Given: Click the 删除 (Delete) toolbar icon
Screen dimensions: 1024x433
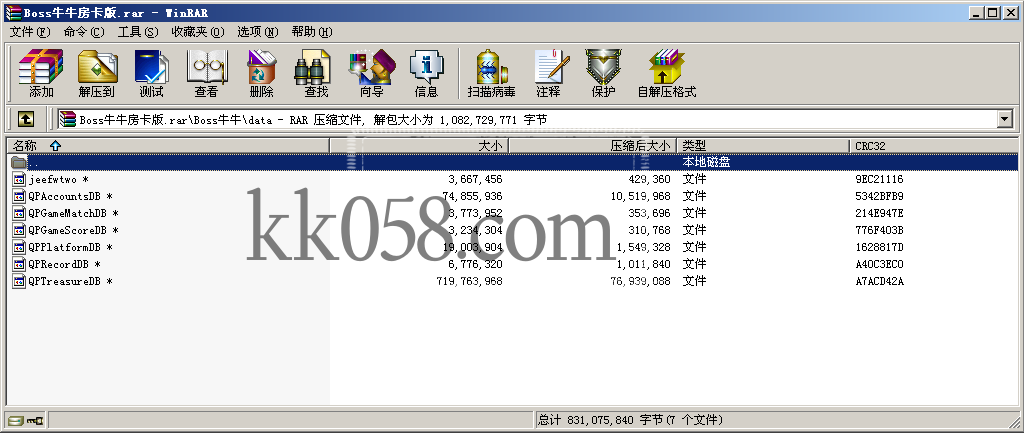Looking at the screenshot, I should point(261,67).
